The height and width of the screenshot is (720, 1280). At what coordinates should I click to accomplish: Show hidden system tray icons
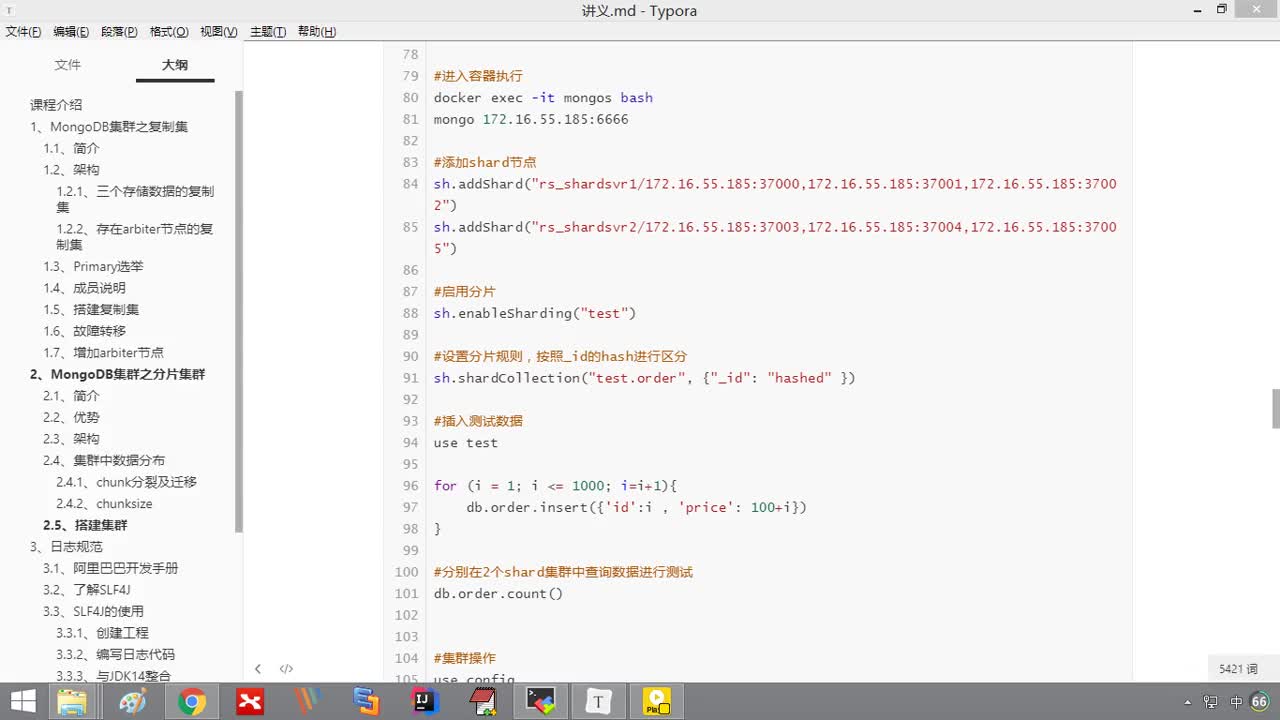click(x=1188, y=702)
